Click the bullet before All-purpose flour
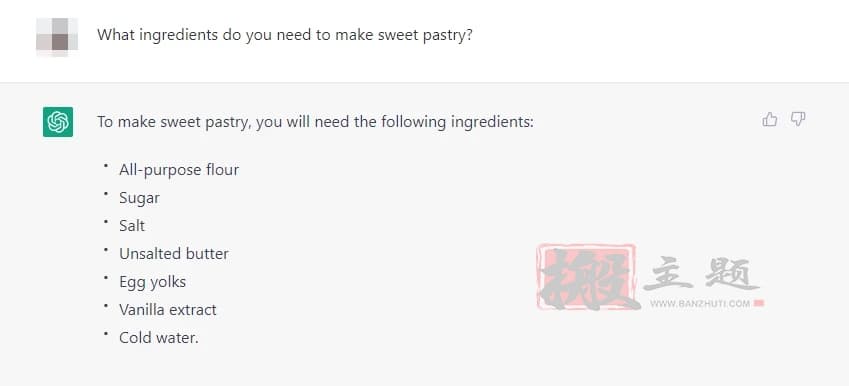Image resolution: width=849 pixels, height=386 pixels. pos(106,166)
